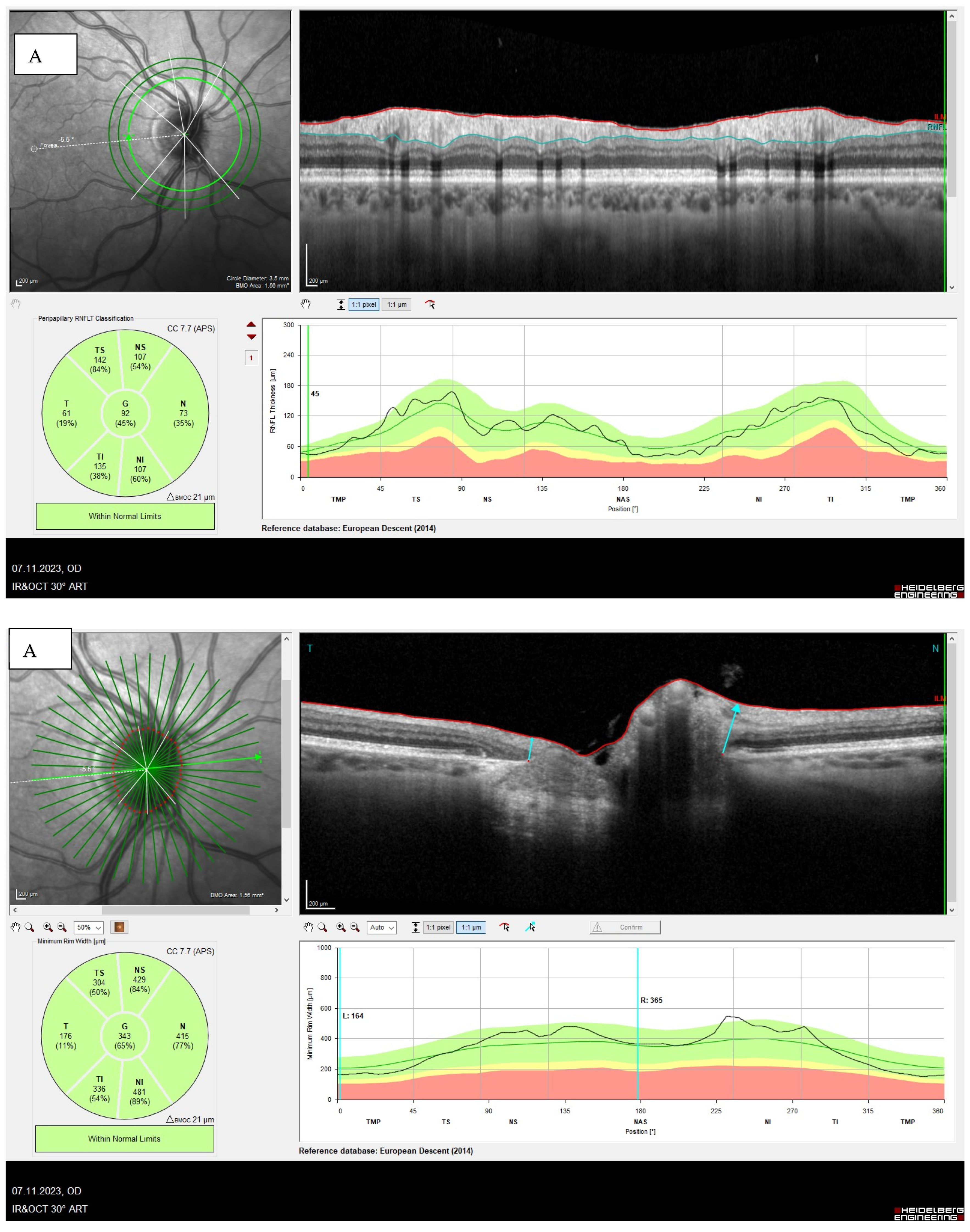Click the scan number 1 field
The width and height of the screenshot is (970, 1232).
click(251, 358)
